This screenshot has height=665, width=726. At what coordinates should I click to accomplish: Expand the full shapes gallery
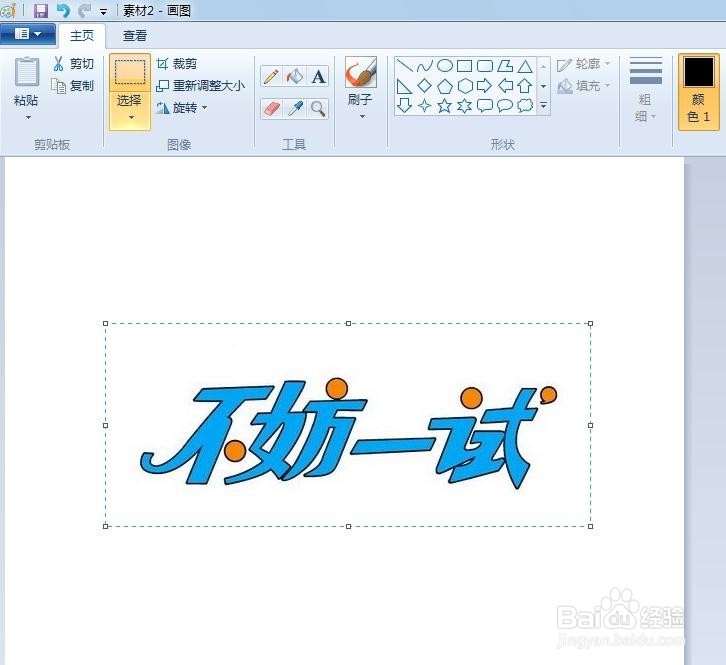[x=544, y=106]
